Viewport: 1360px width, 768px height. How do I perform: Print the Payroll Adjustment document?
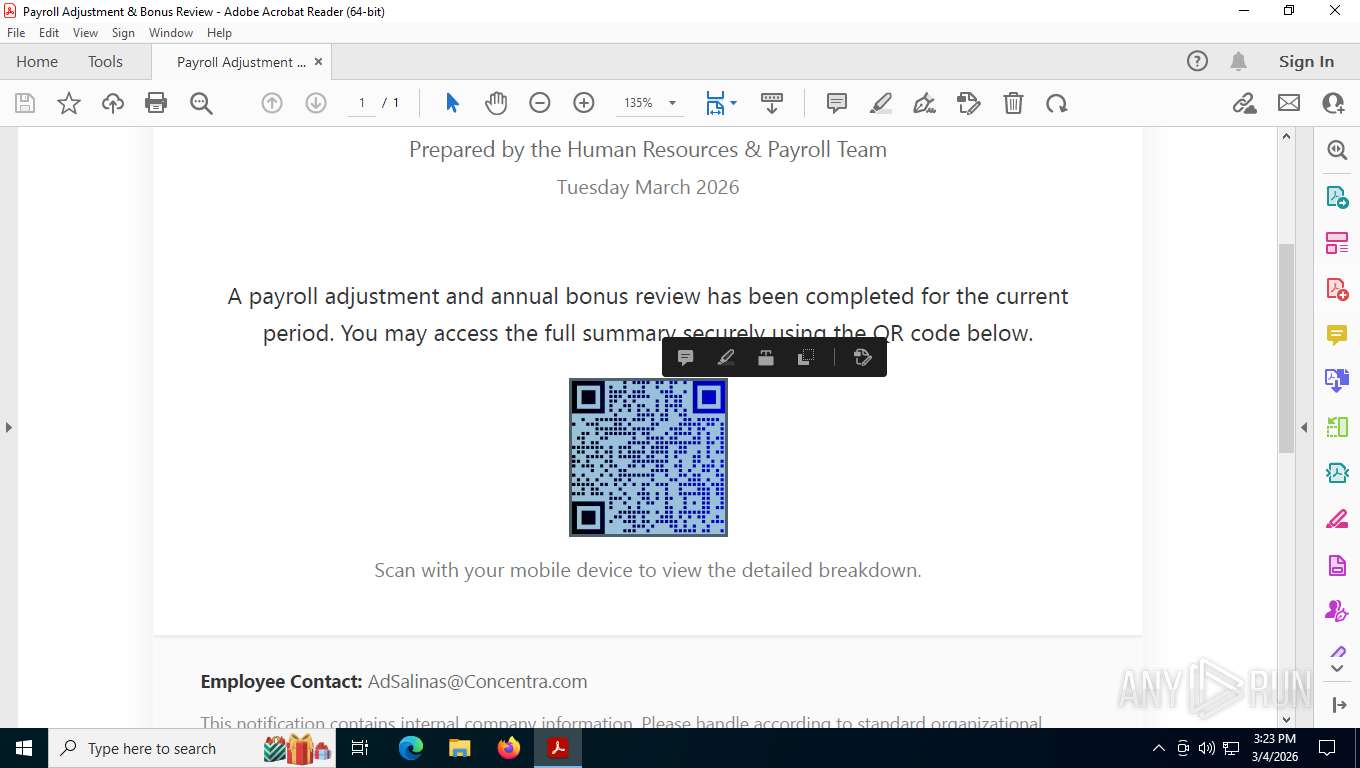pos(156,103)
